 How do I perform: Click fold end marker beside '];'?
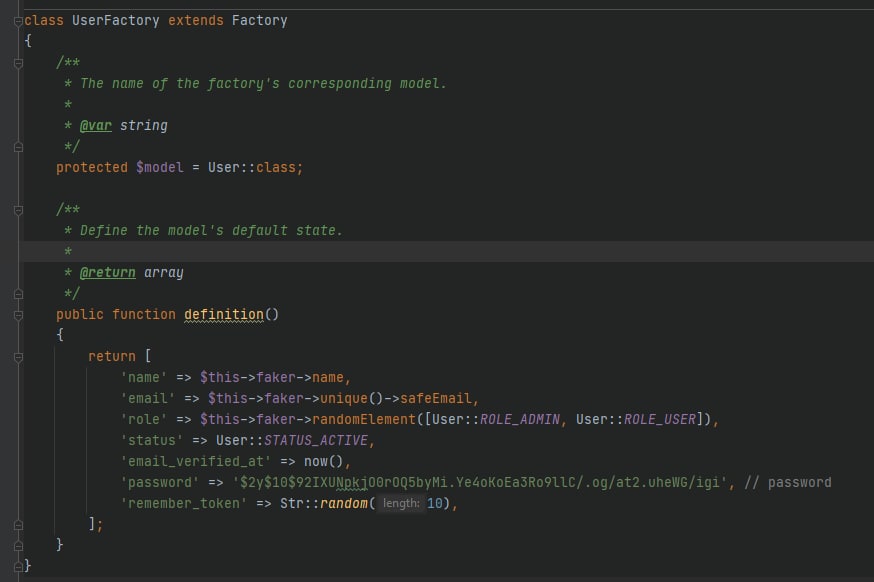pos(18,525)
